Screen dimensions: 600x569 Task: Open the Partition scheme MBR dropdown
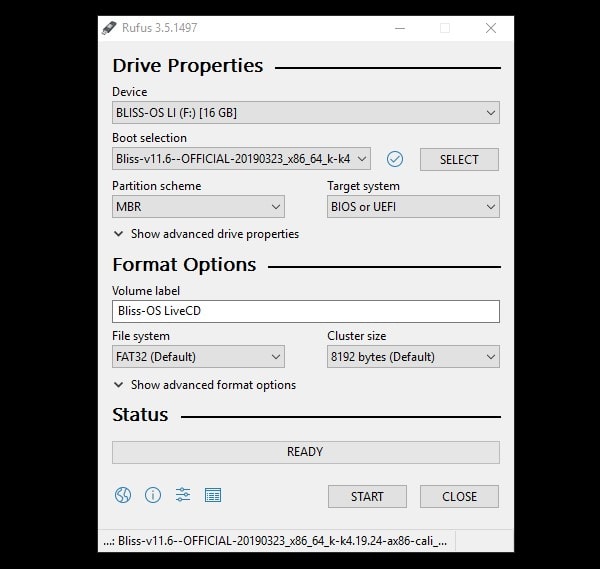[x=198, y=207]
